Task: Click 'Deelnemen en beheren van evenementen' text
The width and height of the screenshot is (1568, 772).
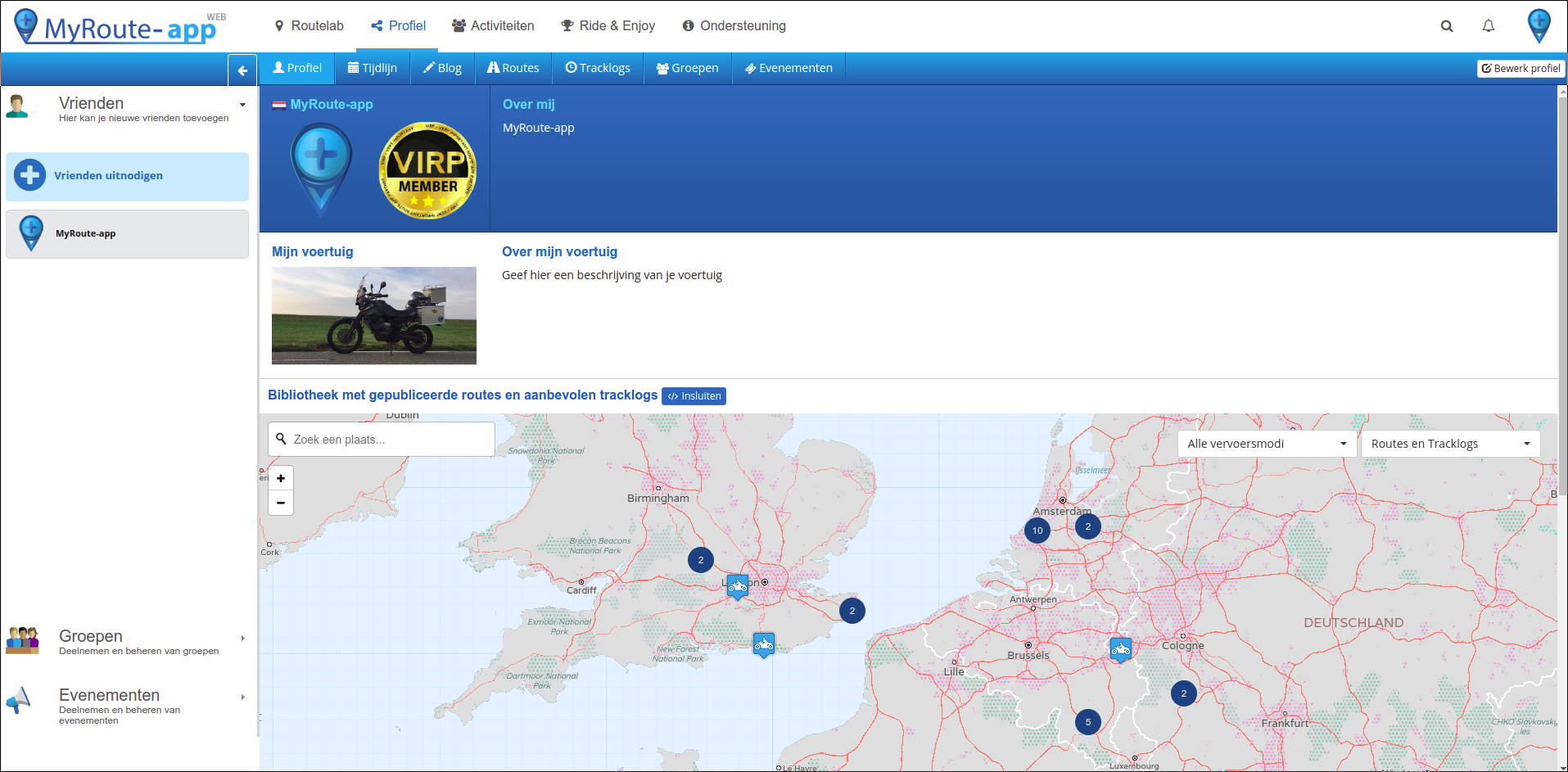Action: (x=120, y=716)
